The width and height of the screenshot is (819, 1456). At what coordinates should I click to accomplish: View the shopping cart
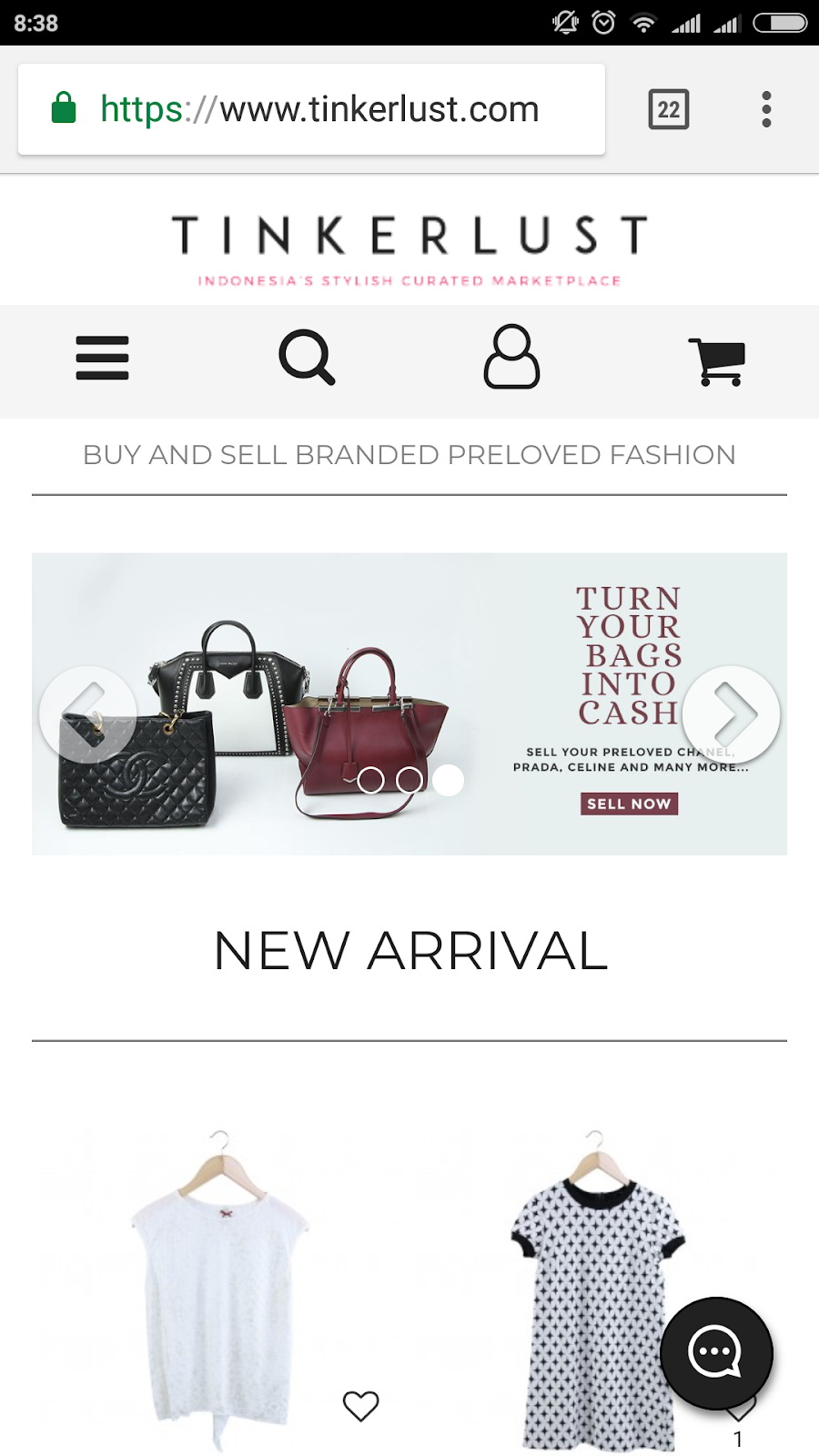717,361
